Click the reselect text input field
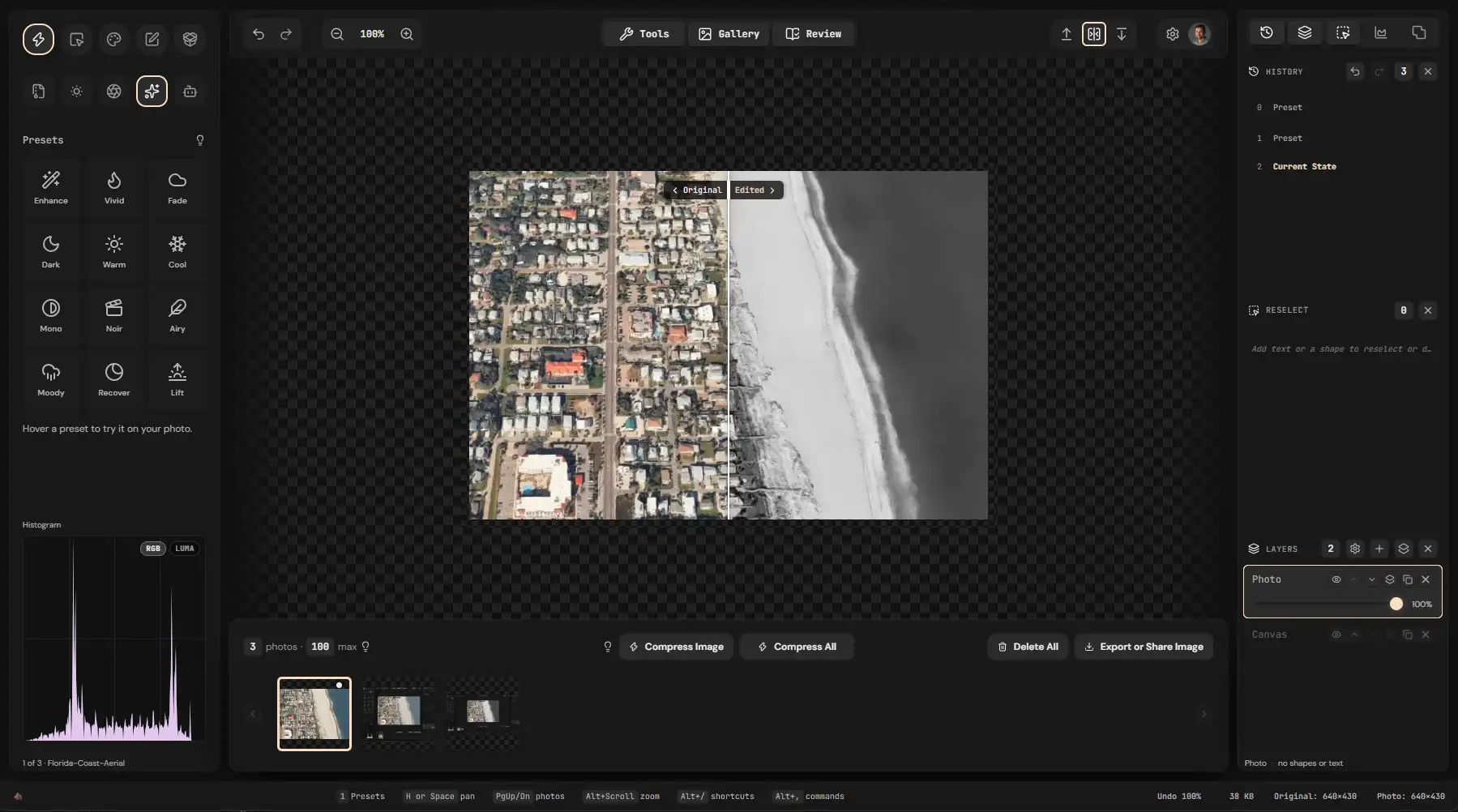The width and height of the screenshot is (1458, 812). click(1342, 349)
